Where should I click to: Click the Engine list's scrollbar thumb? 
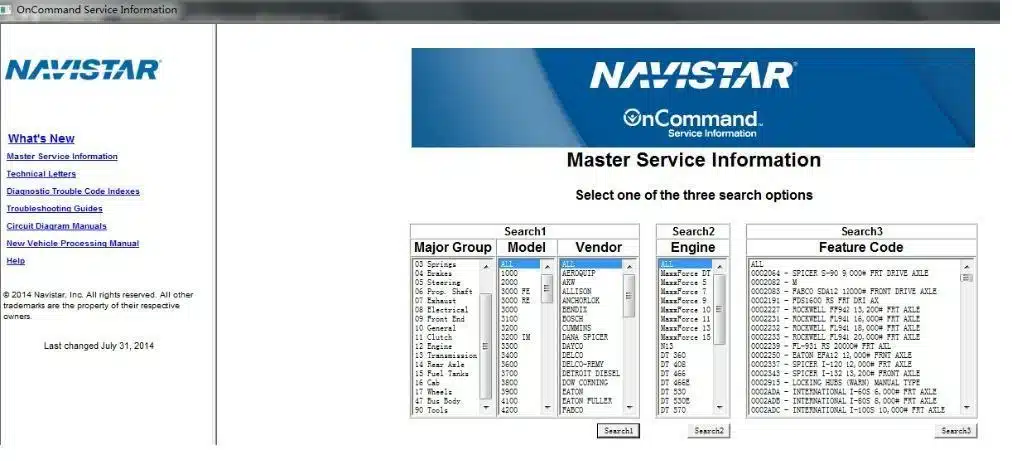point(719,310)
